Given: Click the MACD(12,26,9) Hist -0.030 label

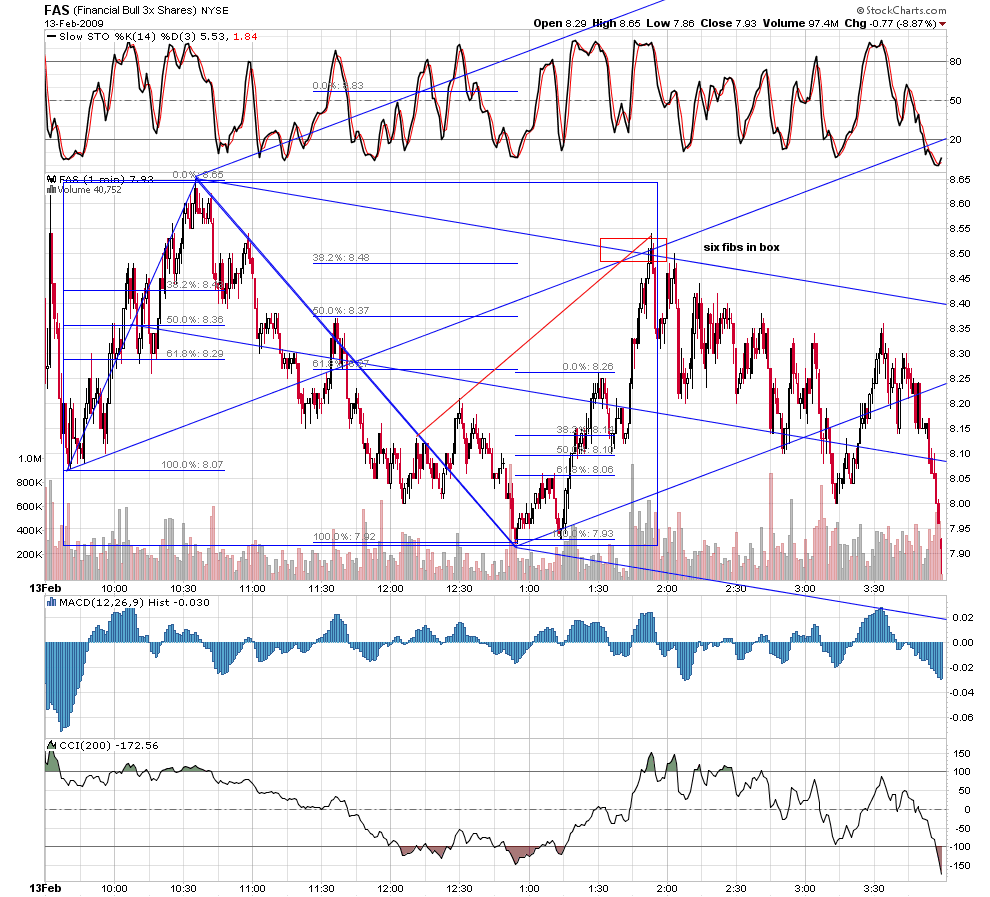Looking at the screenshot, I should [134, 602].
